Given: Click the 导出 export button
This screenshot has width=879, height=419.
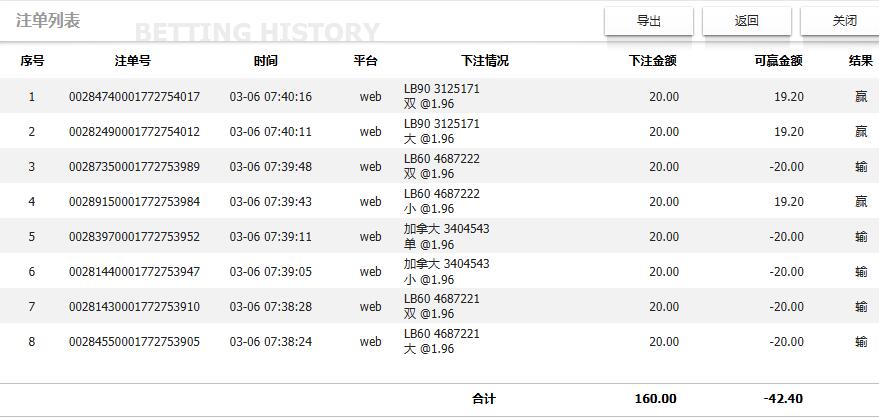Looking at the screenshot, I should point(649,21).
